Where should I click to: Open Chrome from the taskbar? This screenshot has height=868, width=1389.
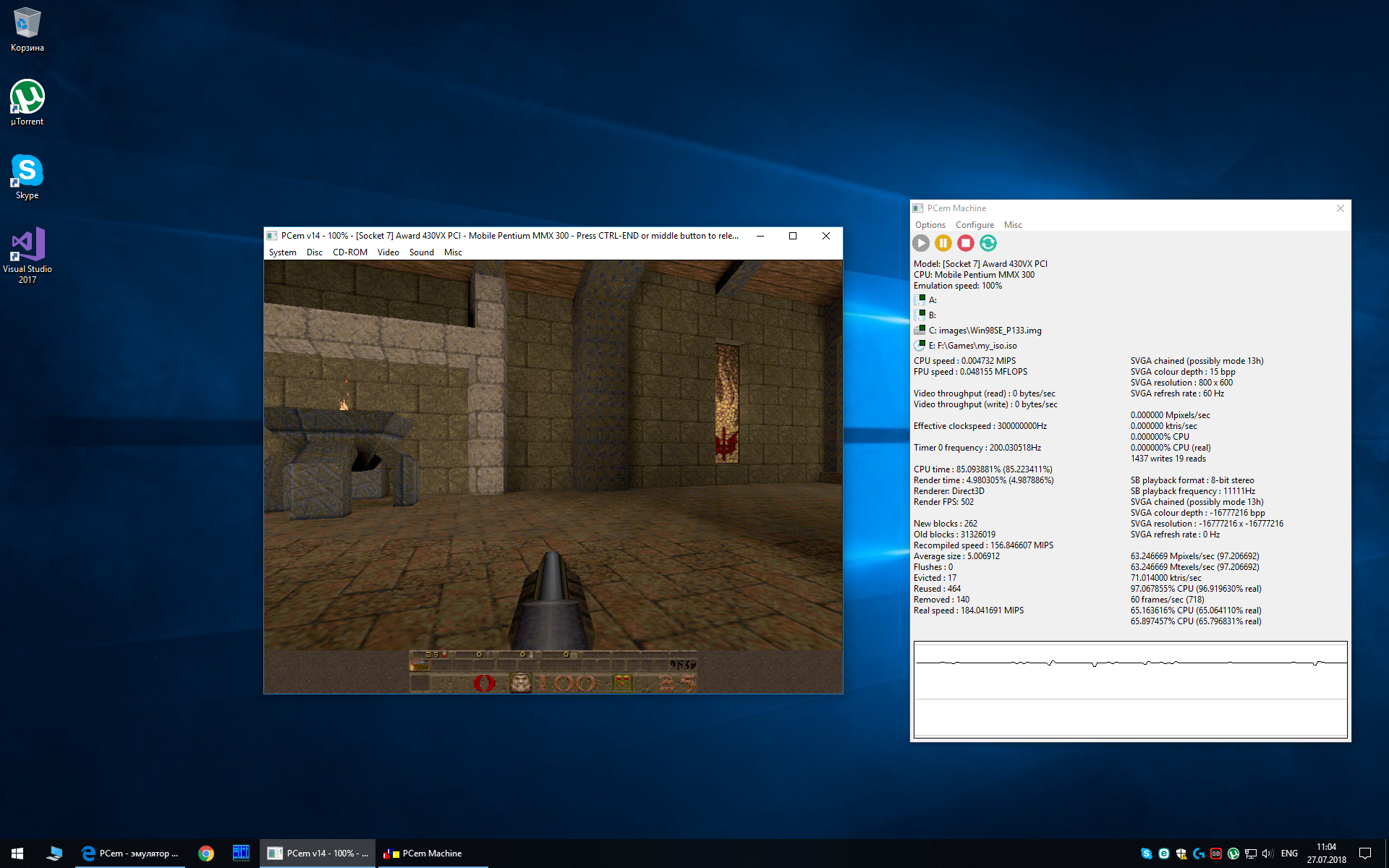click(x=206, y=854)
